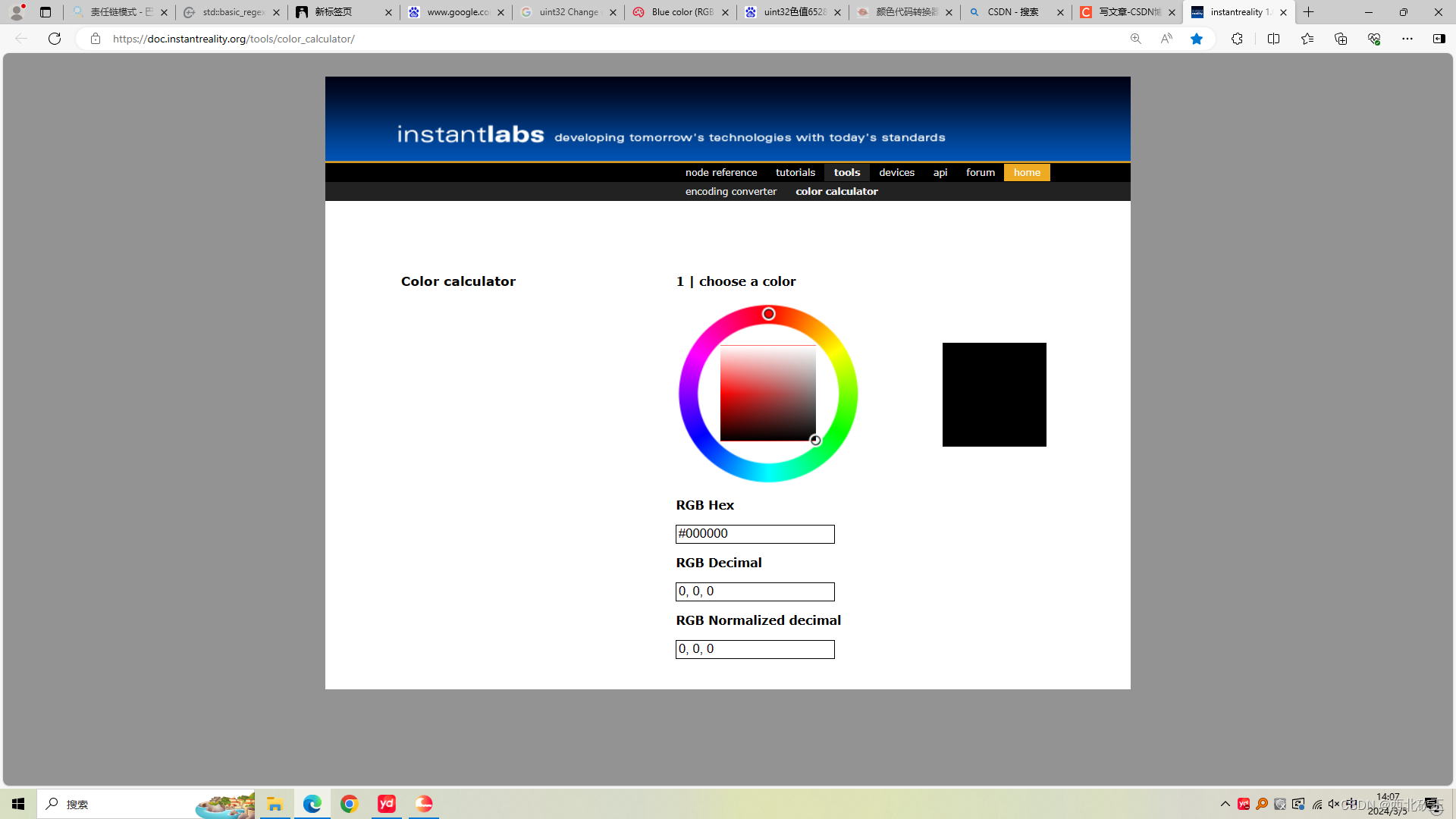Screen dimensions: 1456x819
Task: Switch to the CSDN search tab
Action: [x=1012, y=12]
